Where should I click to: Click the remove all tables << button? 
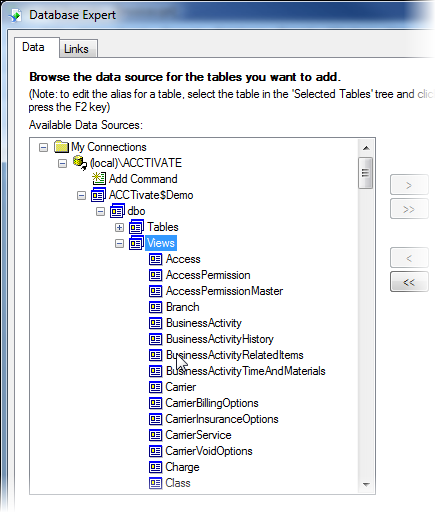point(409,282)
